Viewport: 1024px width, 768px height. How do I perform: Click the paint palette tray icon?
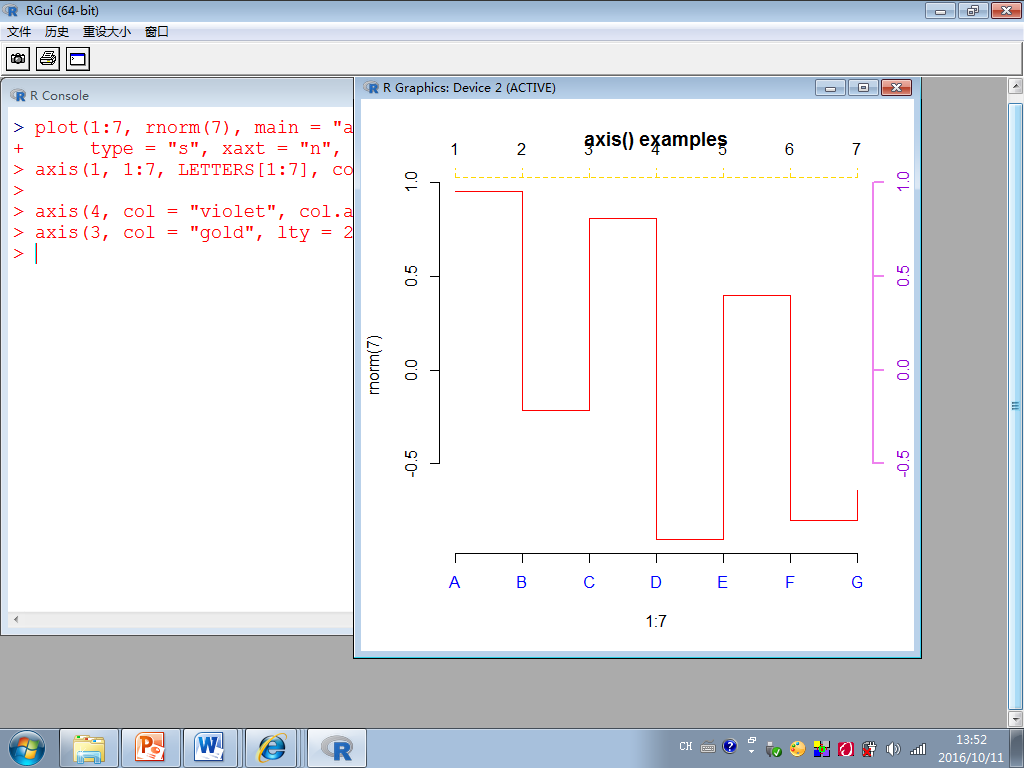click(797, 749)
